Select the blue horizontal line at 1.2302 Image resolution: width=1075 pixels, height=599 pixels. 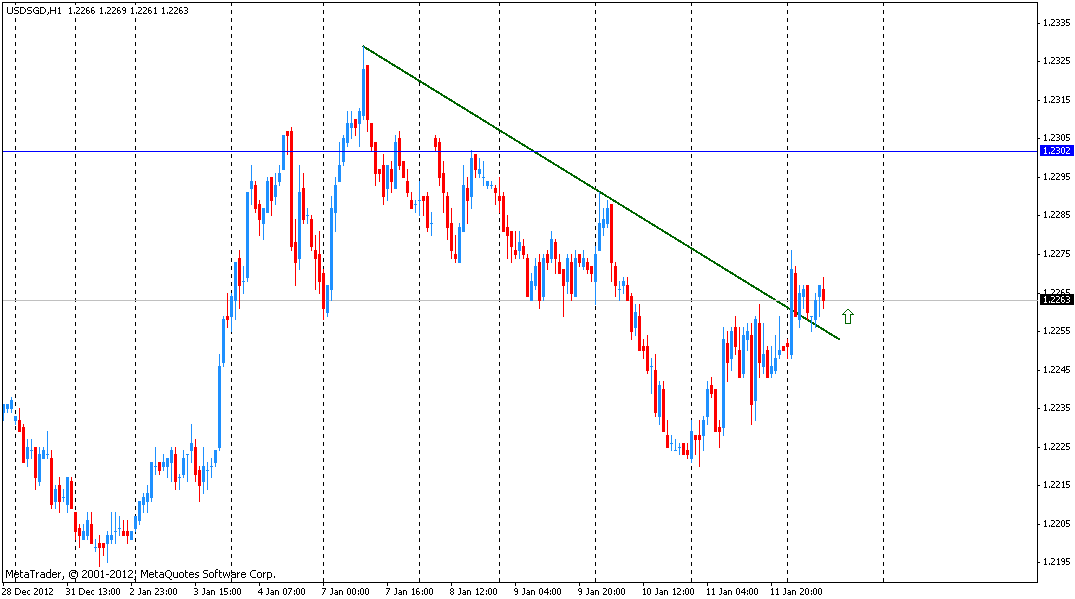(x=520, y=151)
